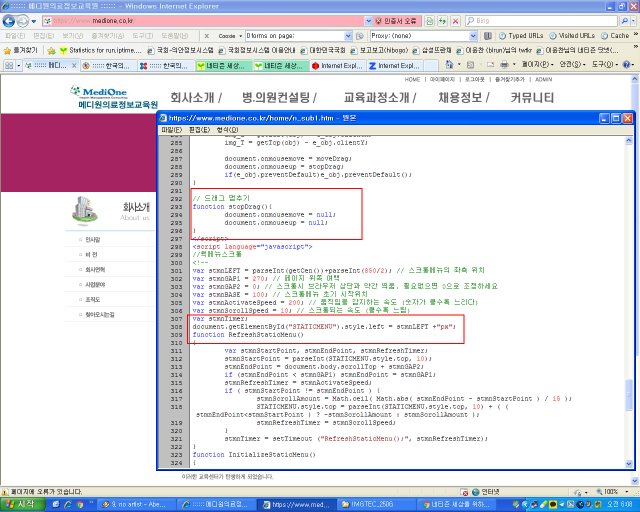Screen dimensions: 640x512
Task: Open the 페이지(P) command bar menu
Action: coord(538,65)
